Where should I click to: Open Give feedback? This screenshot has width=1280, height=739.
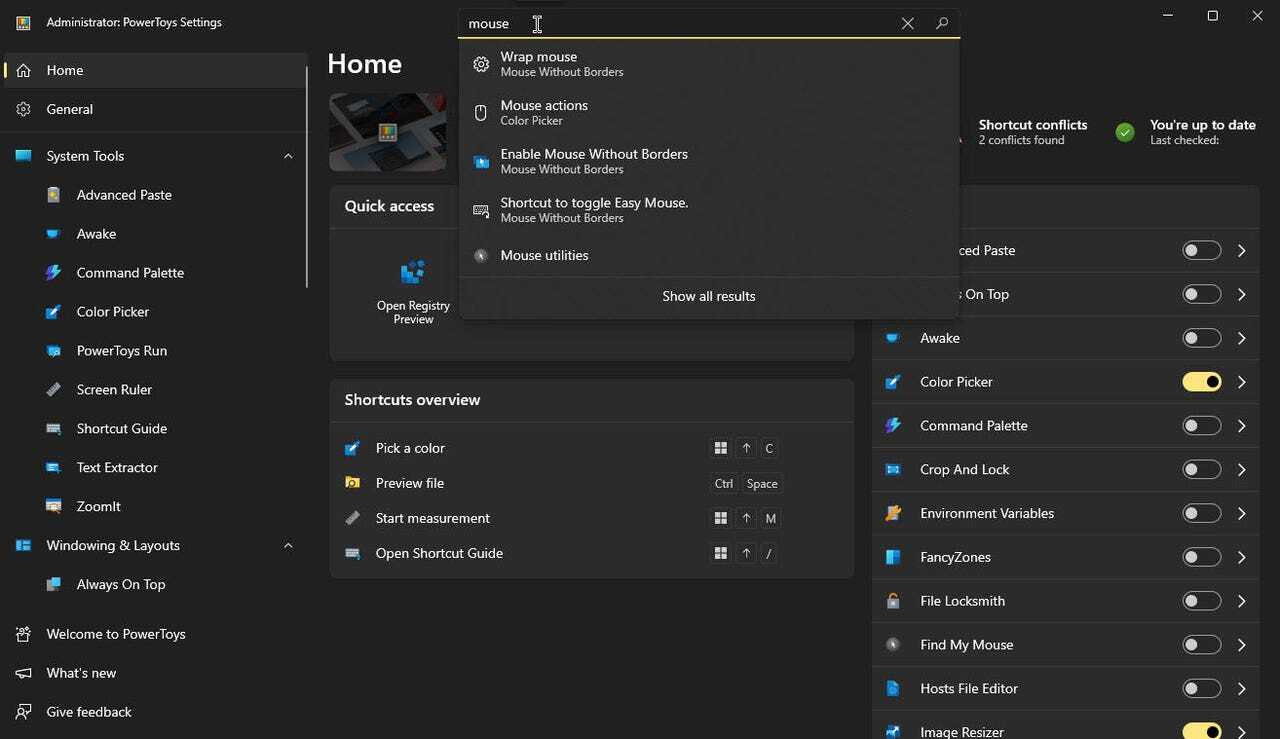pos(89,711)
